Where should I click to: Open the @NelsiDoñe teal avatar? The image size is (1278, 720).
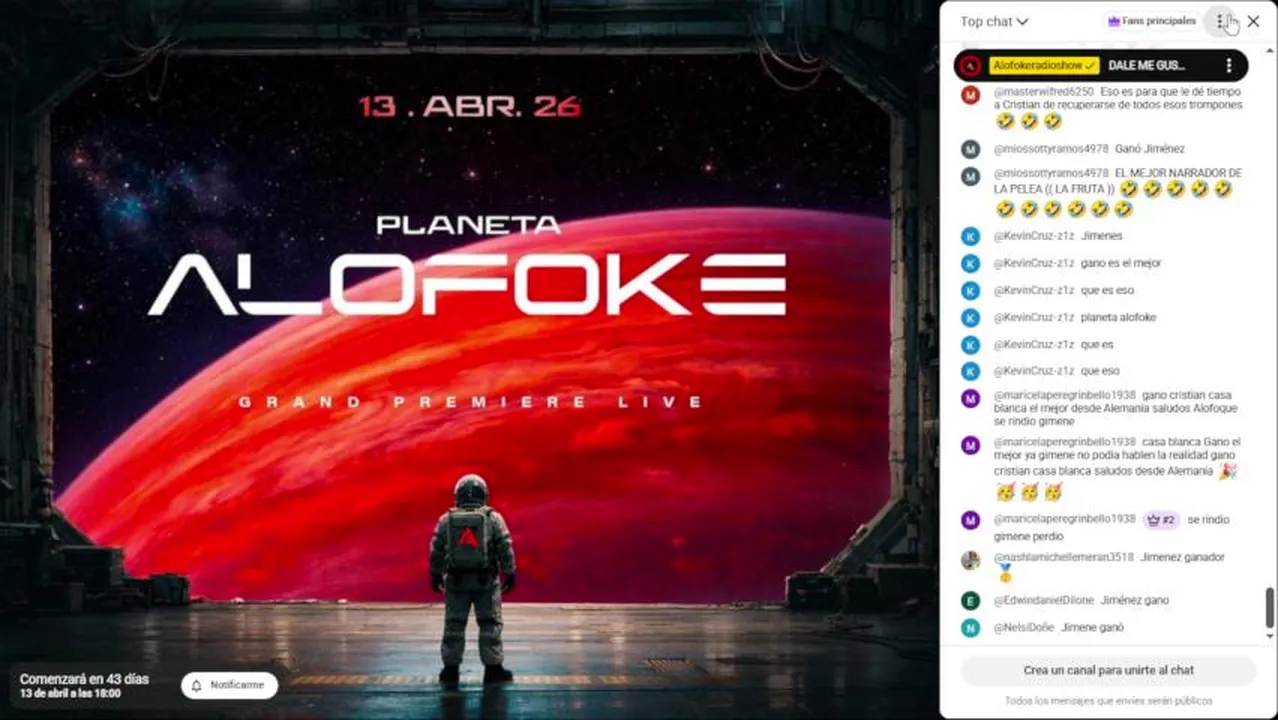pos(970,627)
